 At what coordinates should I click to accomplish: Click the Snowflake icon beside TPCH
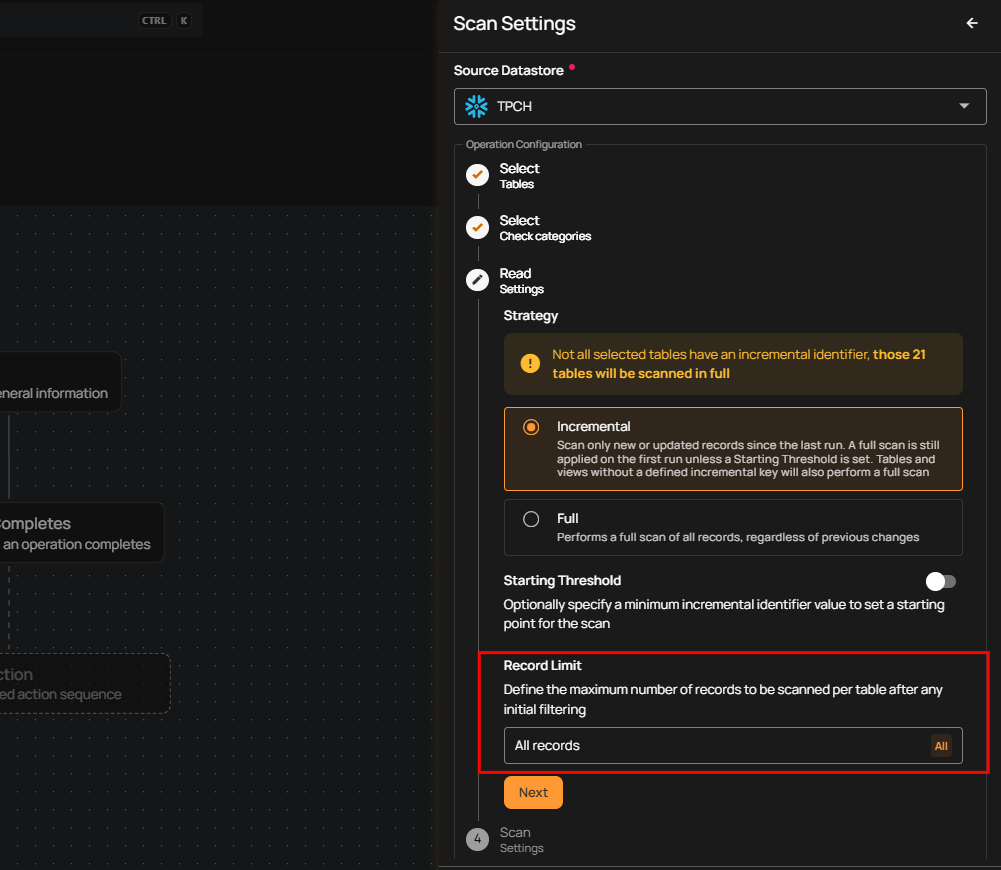pyautogui.click(x=476, y=106)
